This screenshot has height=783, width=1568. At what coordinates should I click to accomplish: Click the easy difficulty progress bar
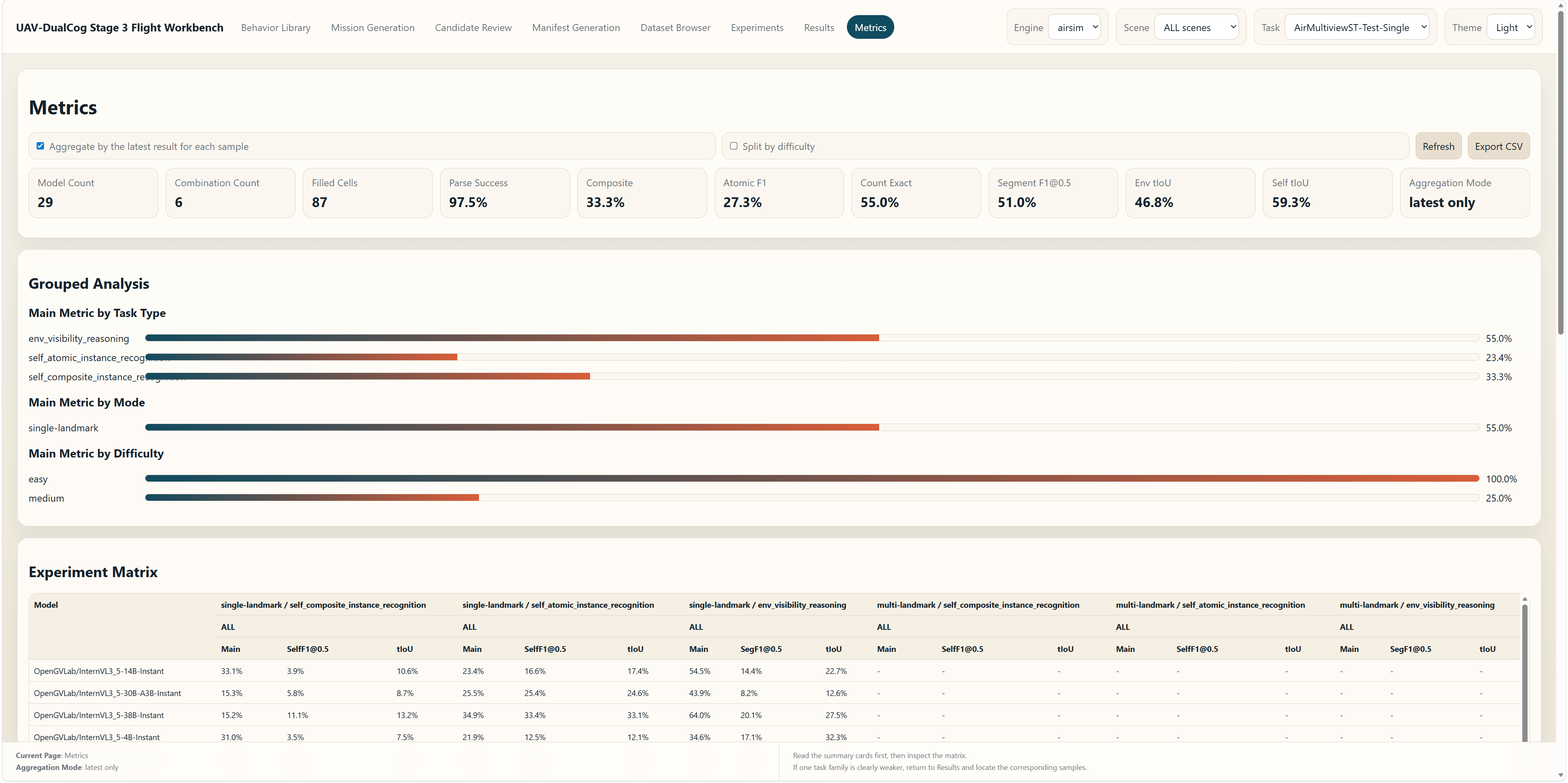810,479
